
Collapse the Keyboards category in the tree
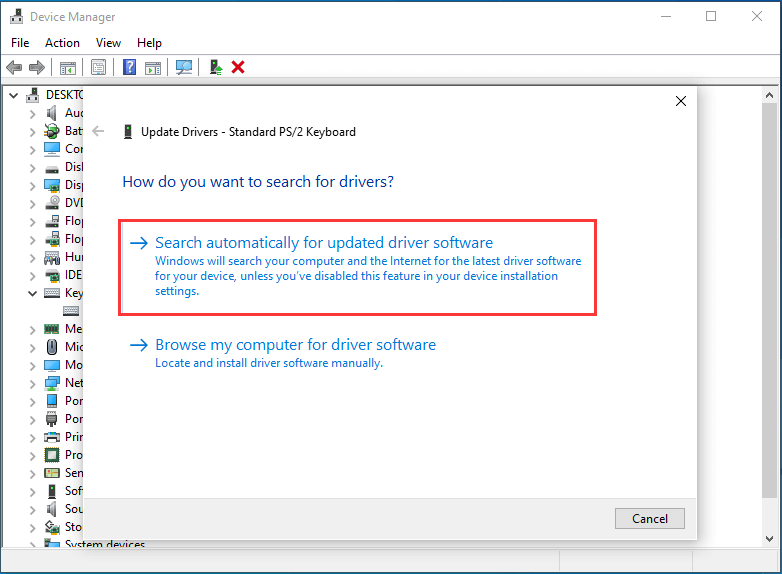coord(32,293)
